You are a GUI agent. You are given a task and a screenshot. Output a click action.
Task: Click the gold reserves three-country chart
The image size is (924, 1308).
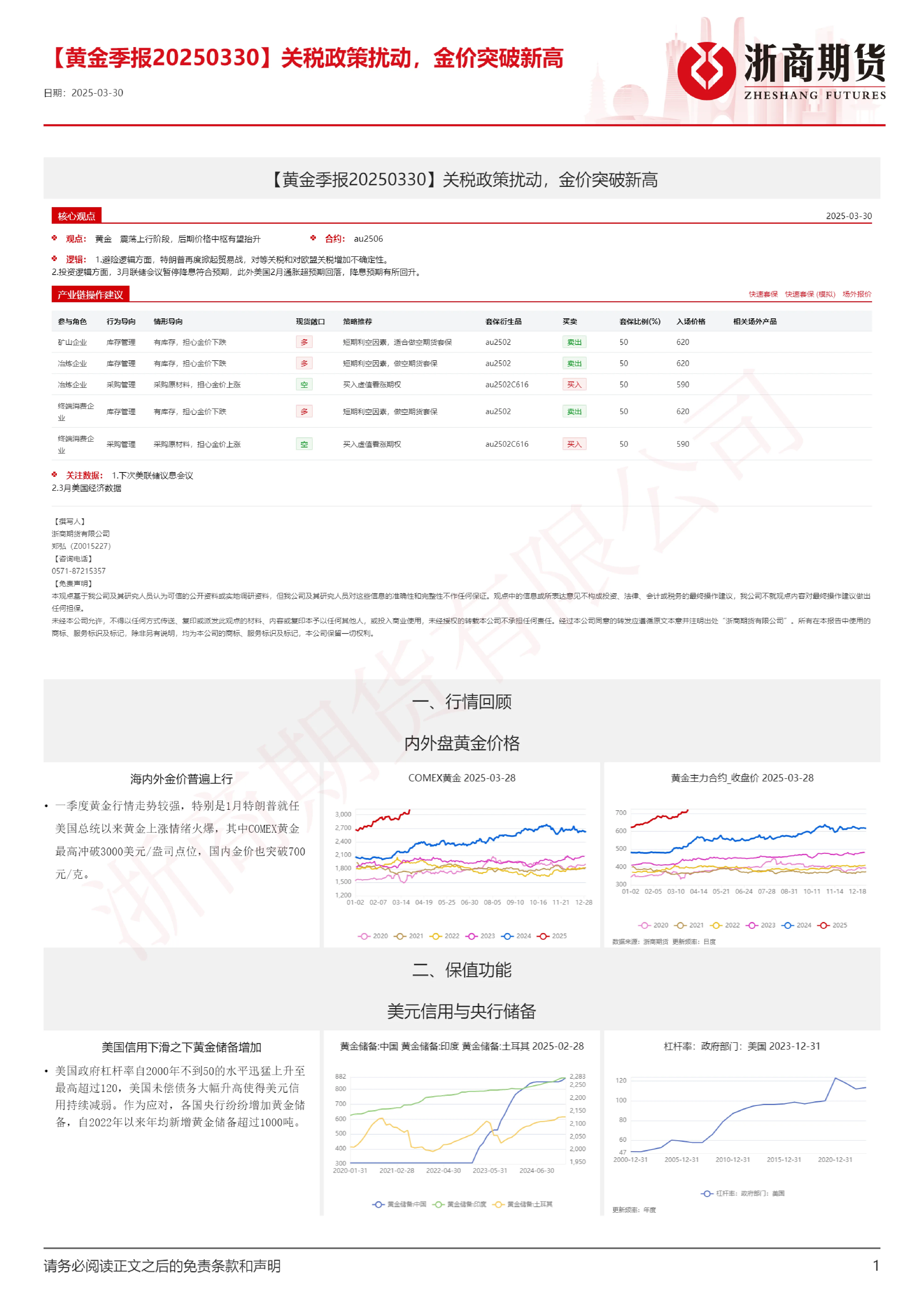click(457, 1119)
